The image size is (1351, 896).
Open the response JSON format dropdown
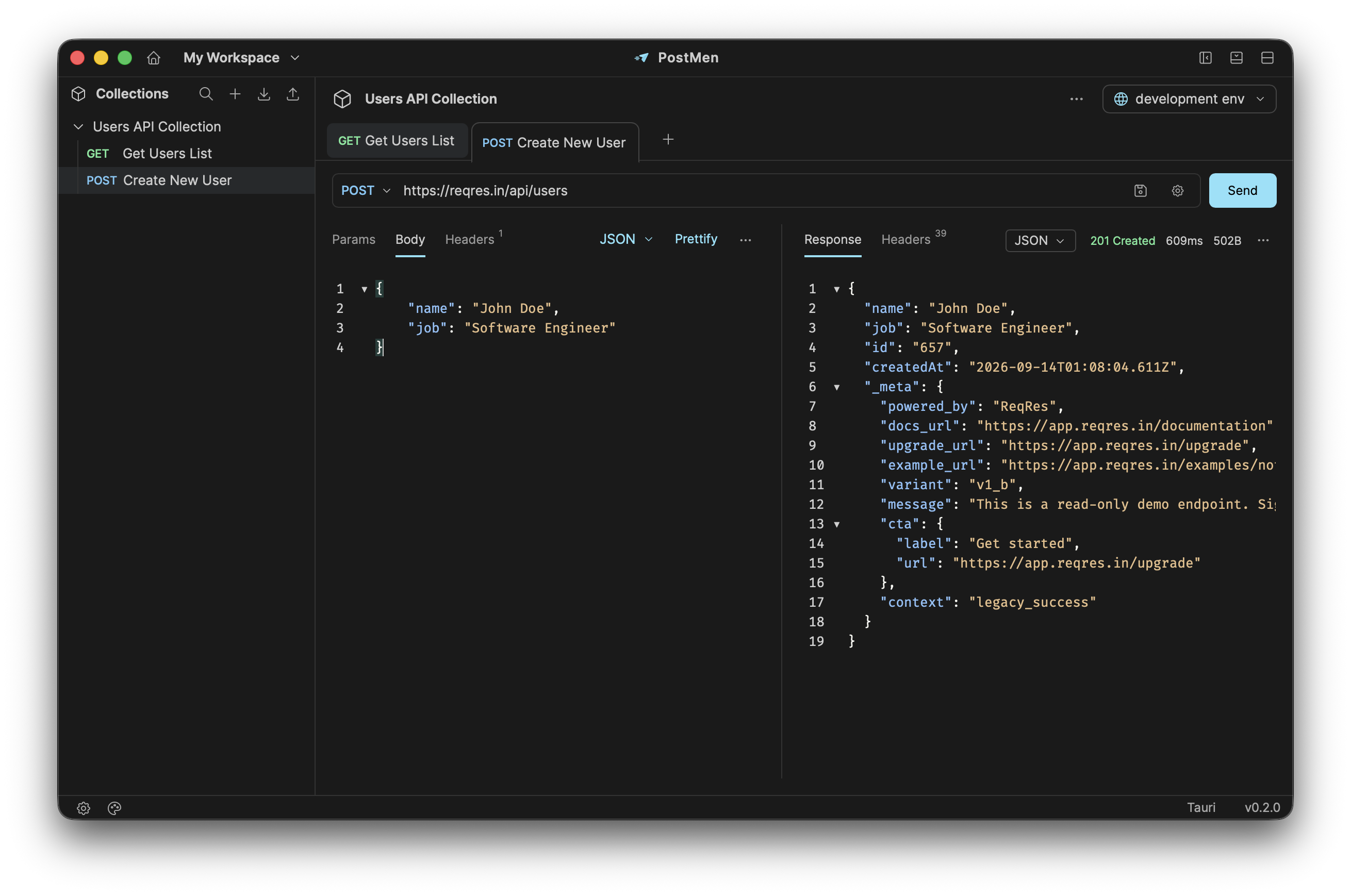click(1040, 241)
